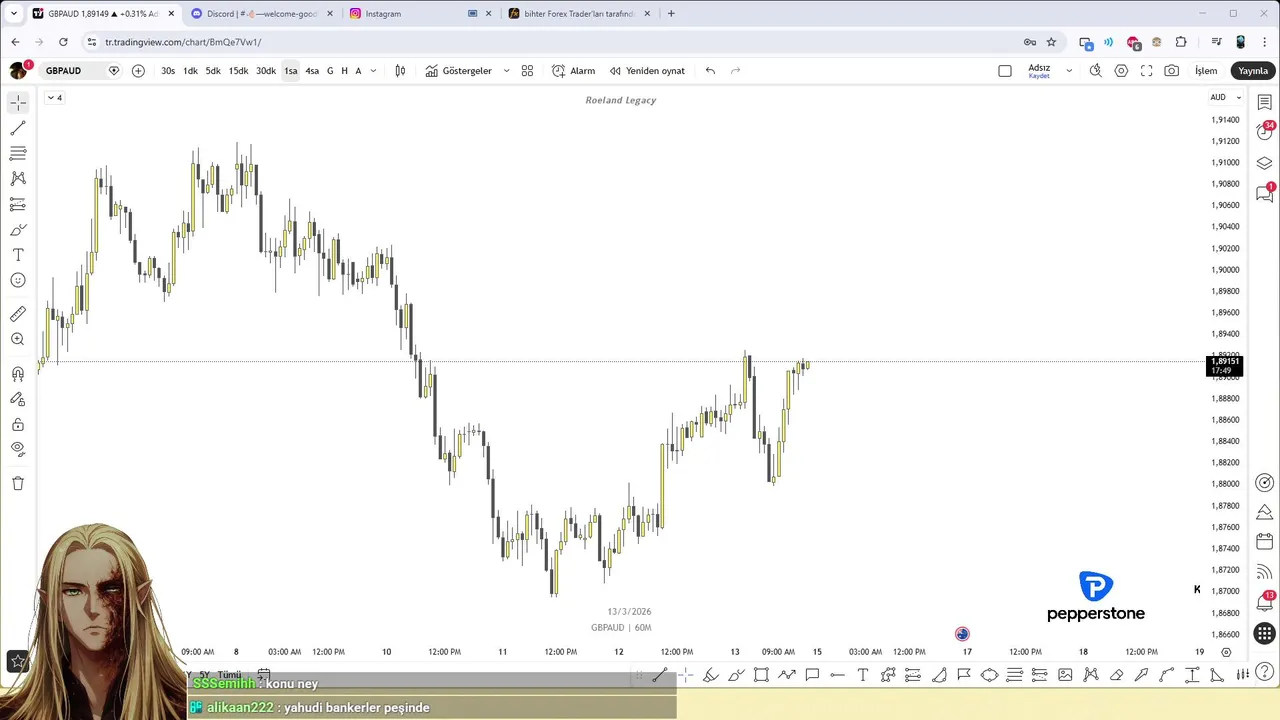Open the chart settings hexagon icon
The width and height of the screenshot is (1280, 720).
(x=1121, y=71)
